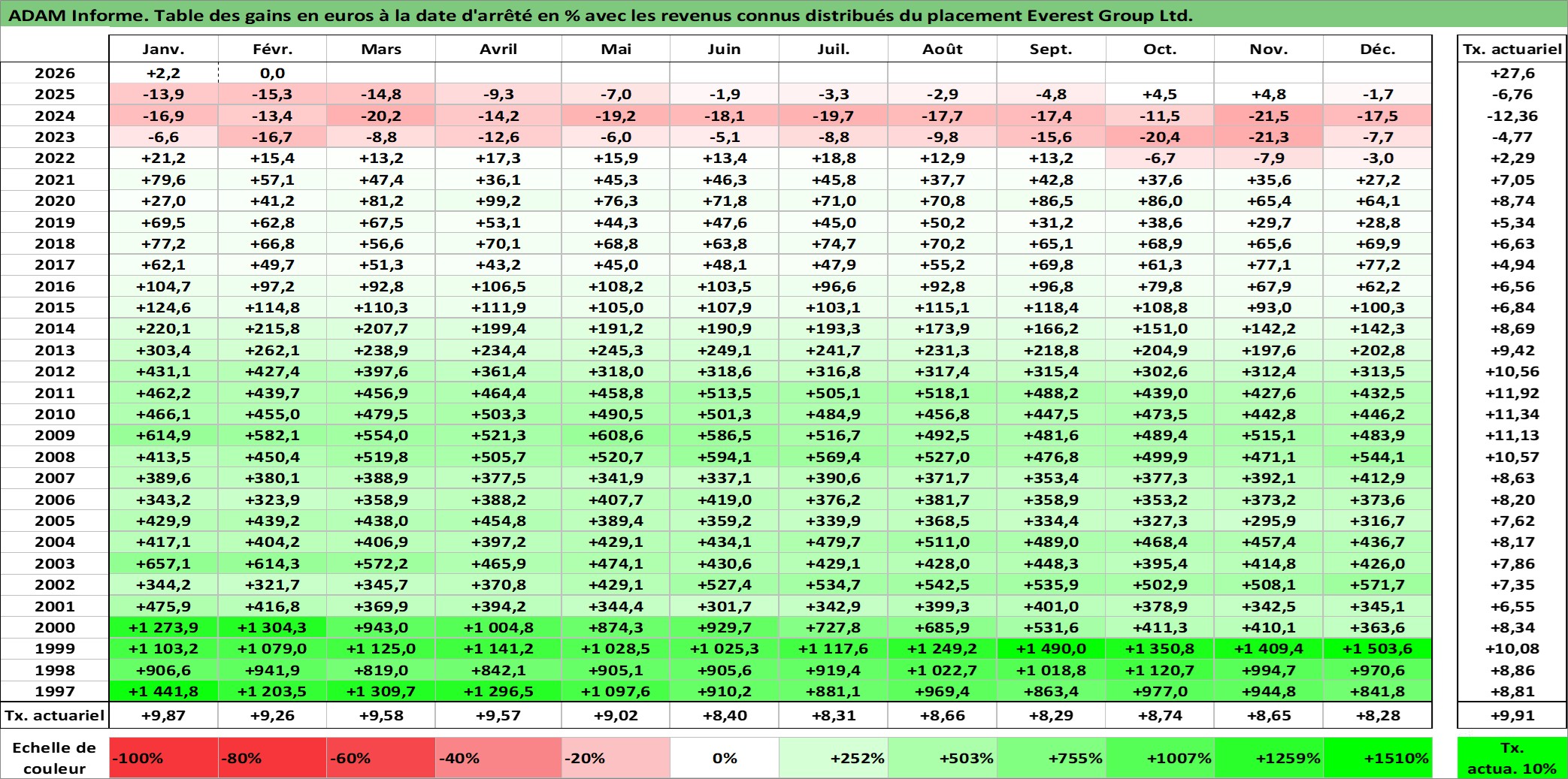Click the '+503,3' April 2010 cell

point(498,414)
